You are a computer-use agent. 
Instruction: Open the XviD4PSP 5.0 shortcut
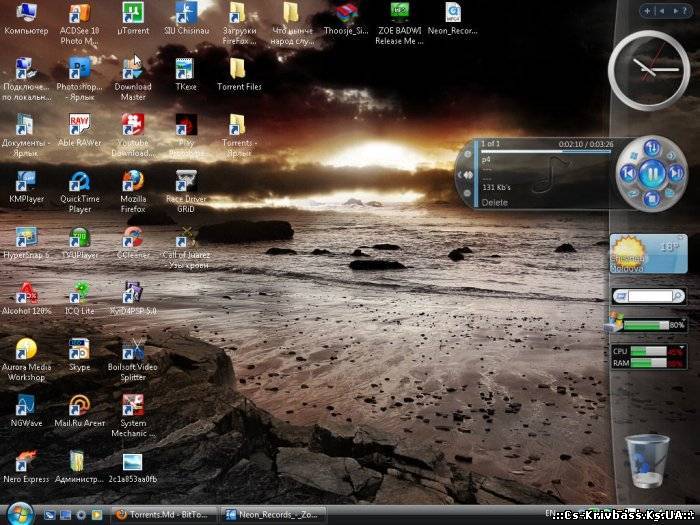(133, 299)
